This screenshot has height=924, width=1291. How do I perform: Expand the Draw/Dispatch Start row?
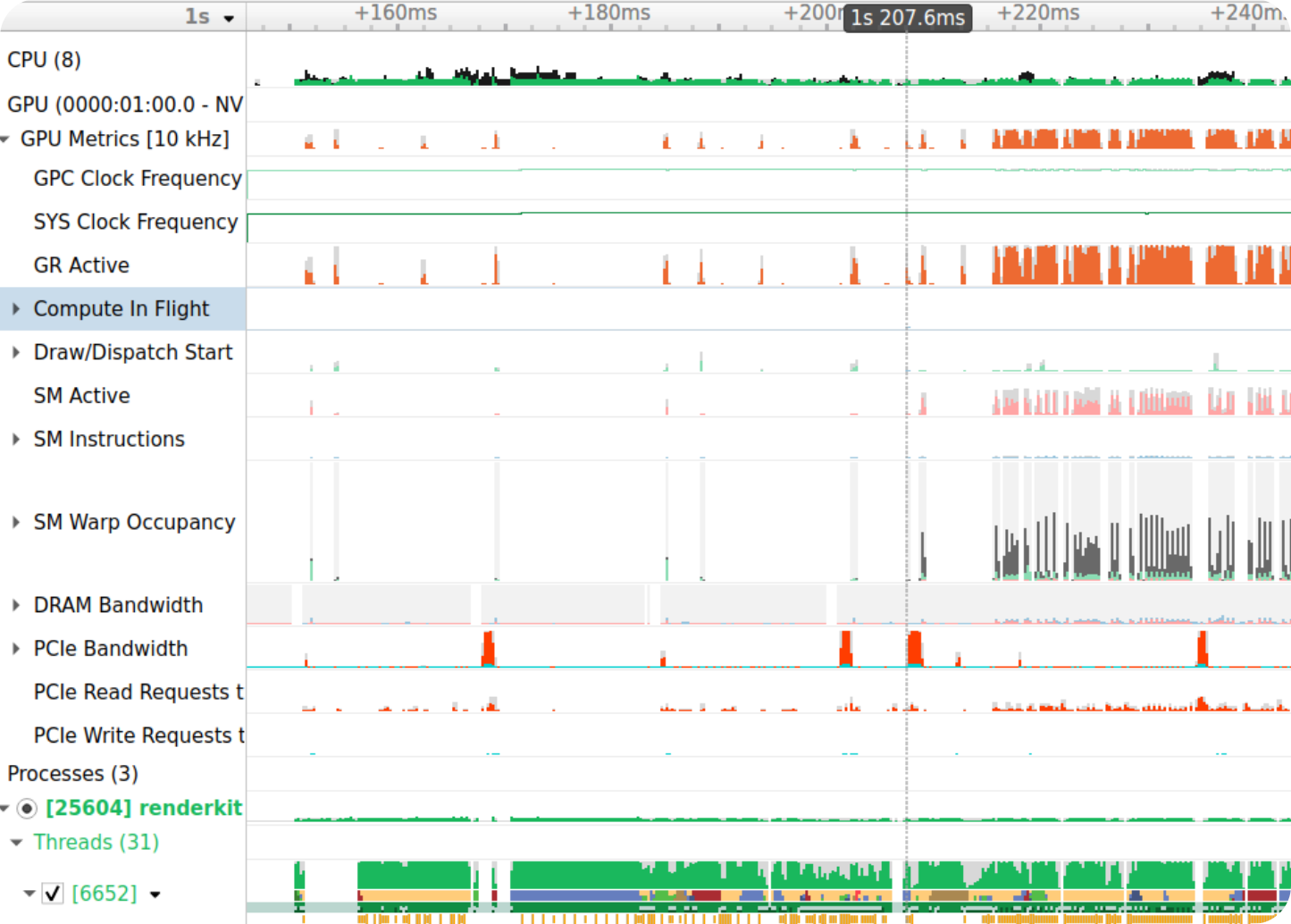(16, 353)
